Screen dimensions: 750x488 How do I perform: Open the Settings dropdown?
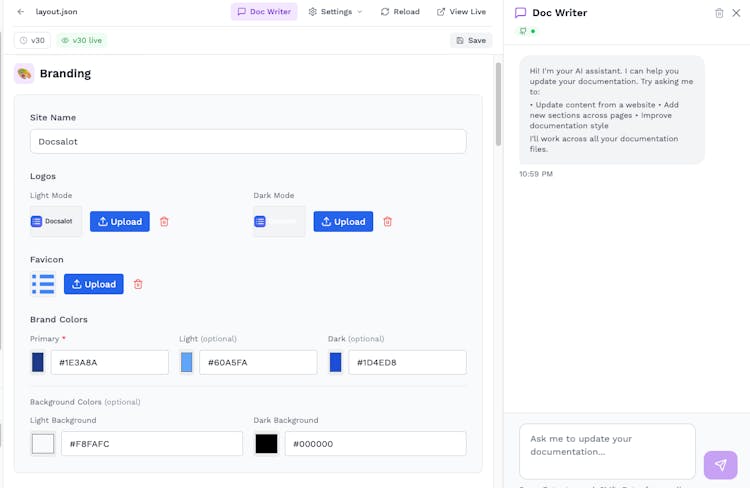point(335,12)
